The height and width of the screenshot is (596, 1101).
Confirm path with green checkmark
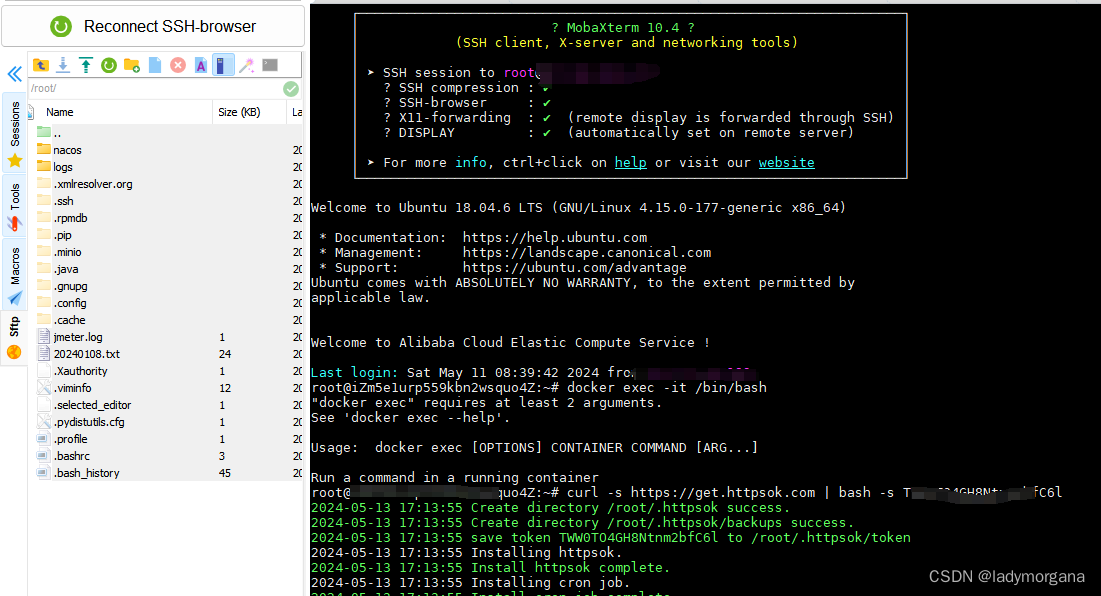click(x=291, y=88)
